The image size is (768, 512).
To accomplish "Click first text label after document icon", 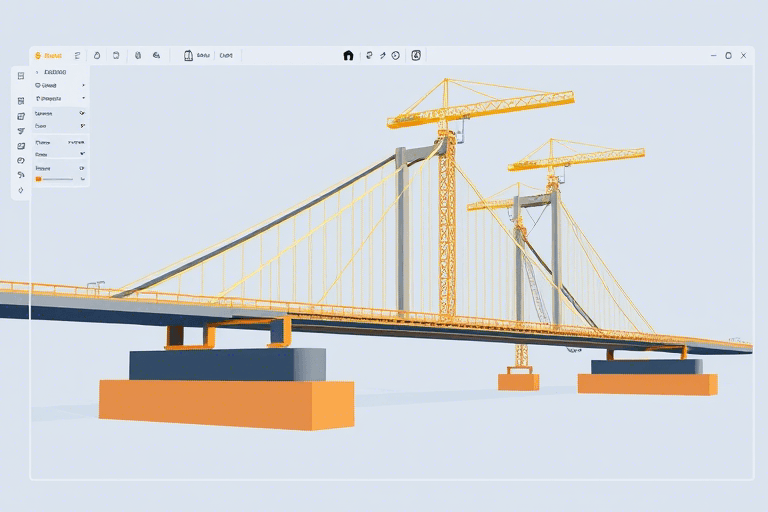I will coord(204,56).
